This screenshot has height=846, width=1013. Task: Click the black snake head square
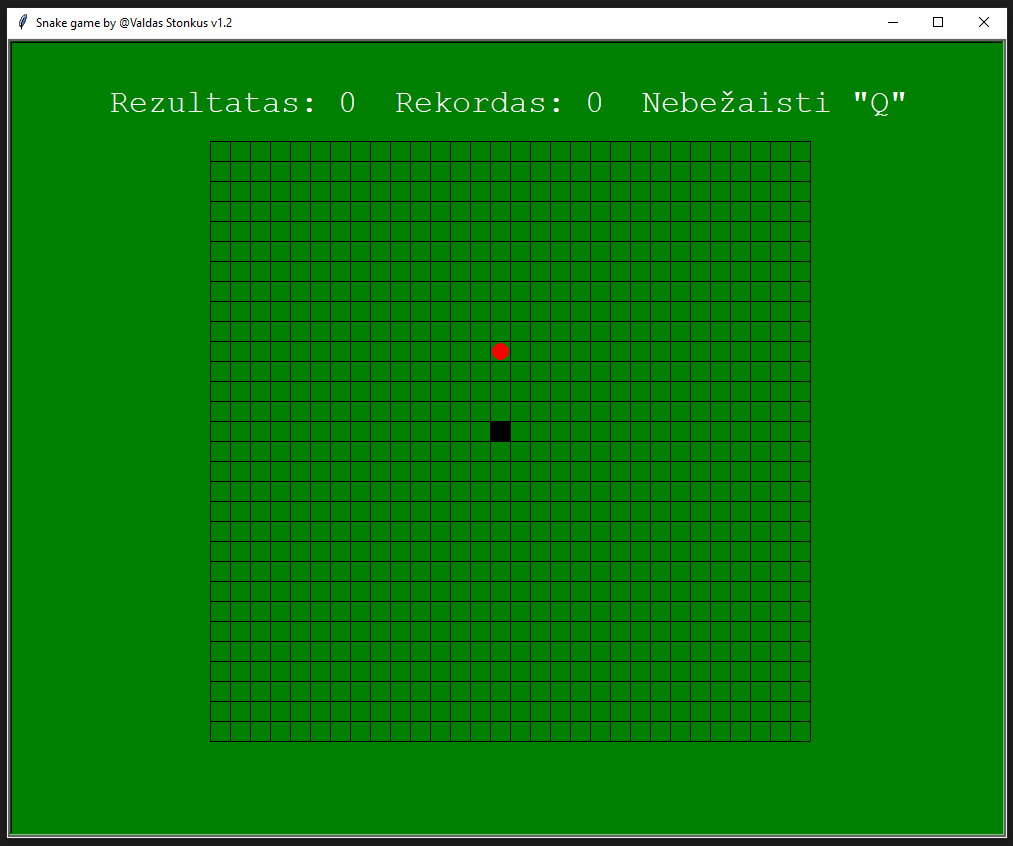coord(500,431)
